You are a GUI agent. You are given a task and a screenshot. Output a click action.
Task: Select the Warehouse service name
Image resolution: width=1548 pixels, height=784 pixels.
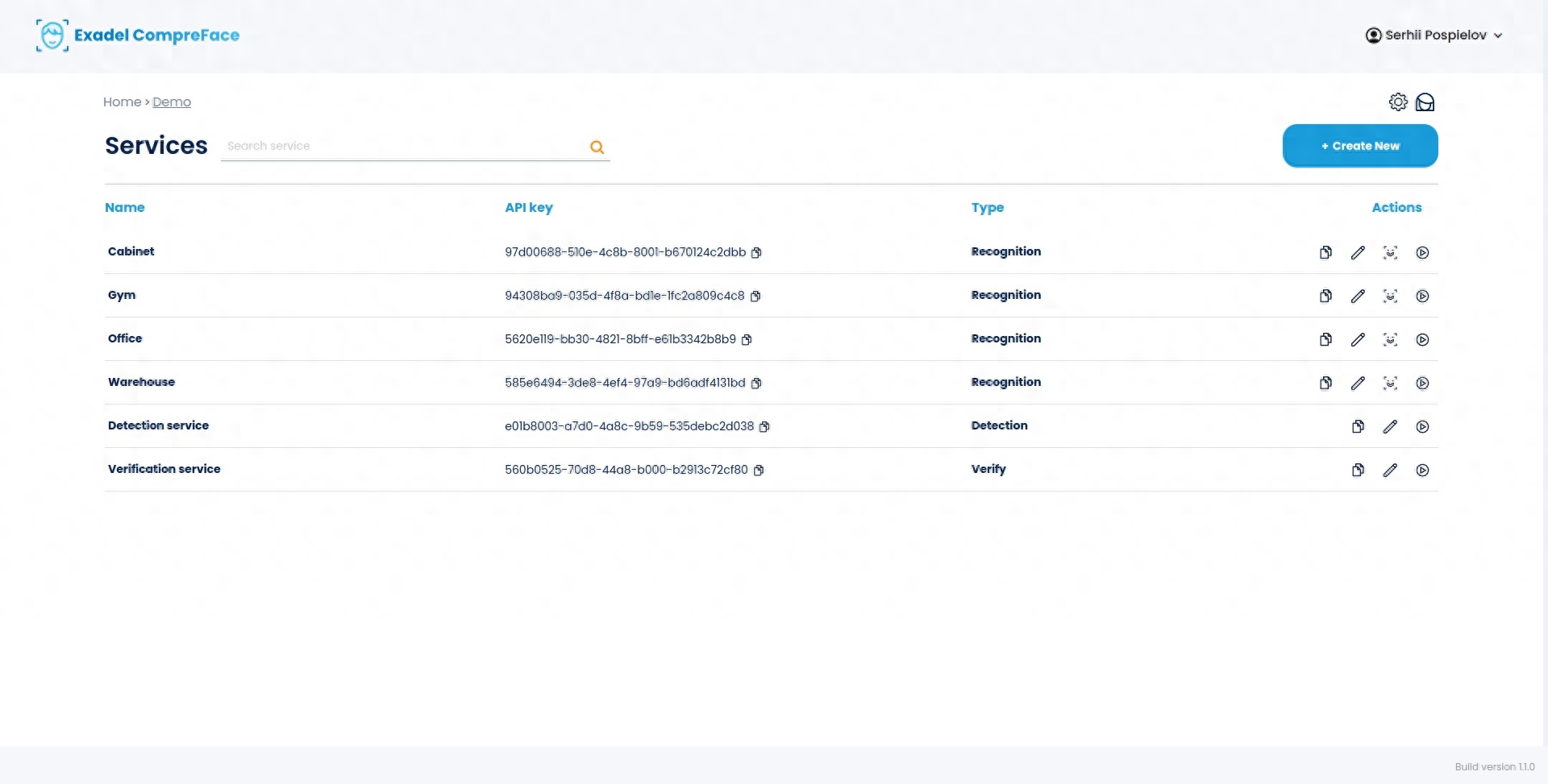pyautogui.click(x=141, y=382)
